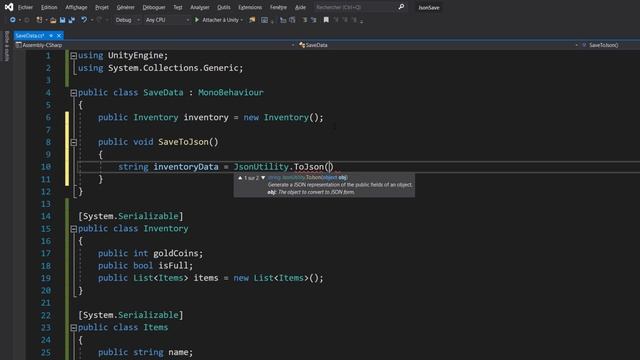Open the Fichier menu
Viewport: 640px width, 360px height.
25,7
